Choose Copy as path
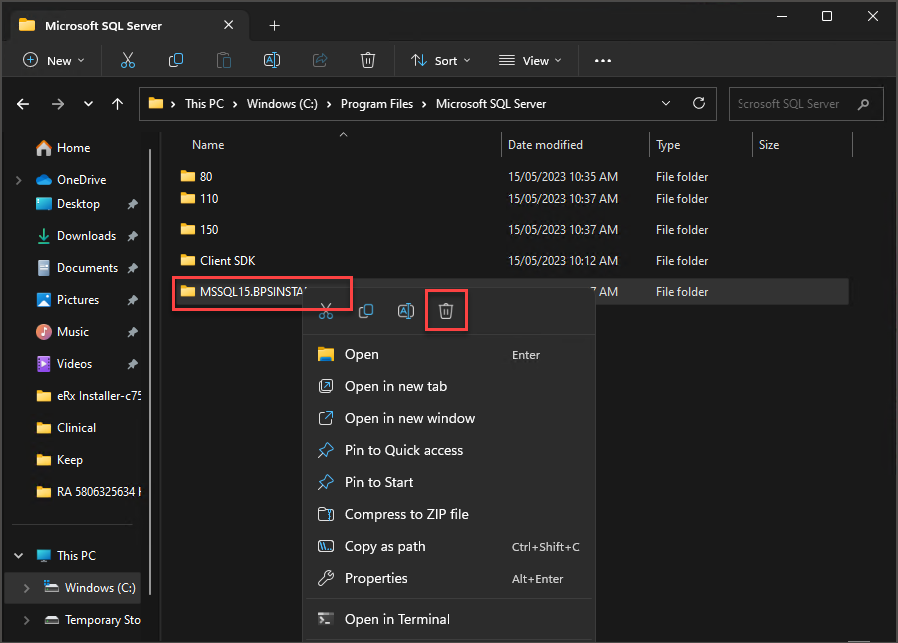898x643 pixels. (x=449, y=547)
